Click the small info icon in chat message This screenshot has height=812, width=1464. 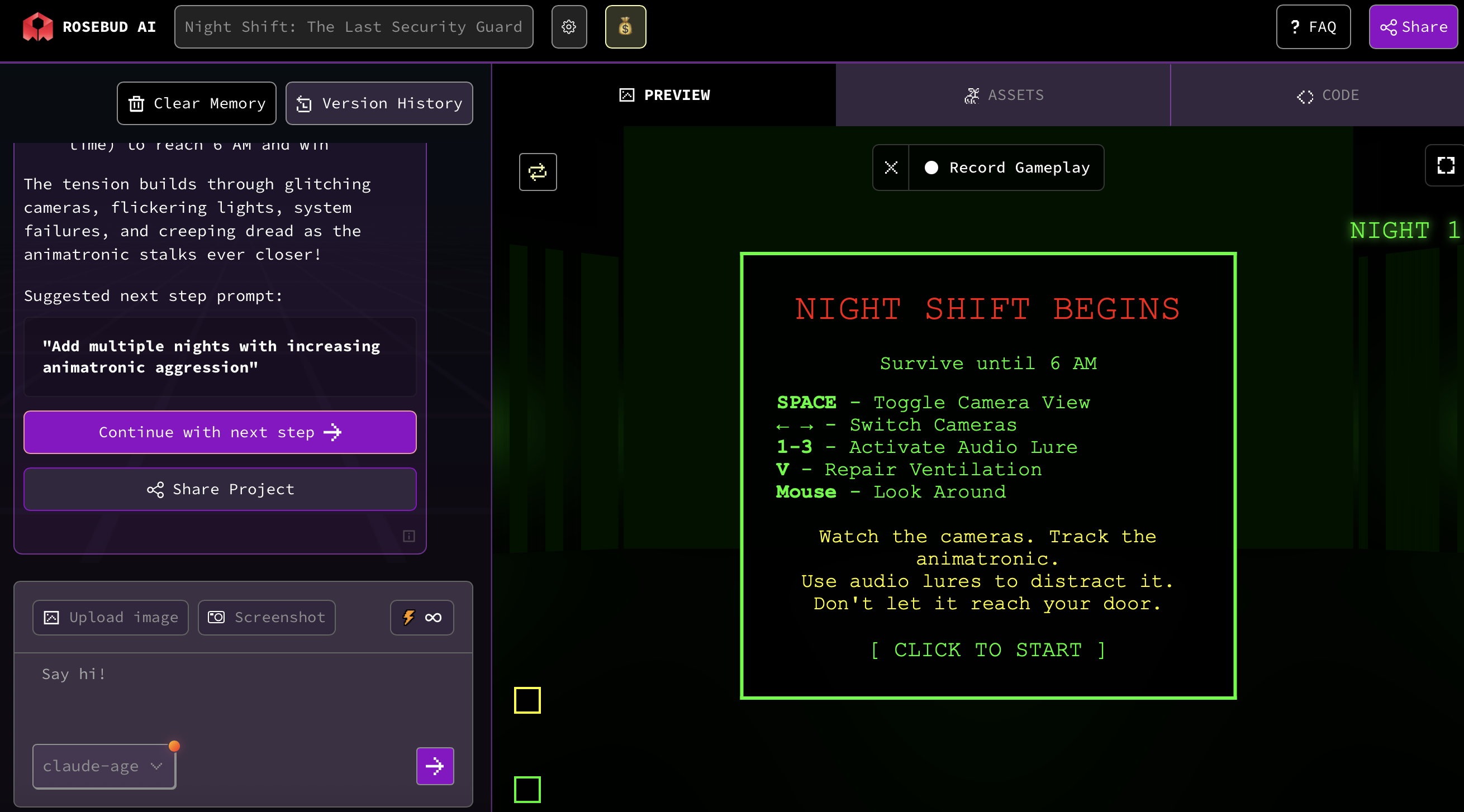tap(408, 536)
